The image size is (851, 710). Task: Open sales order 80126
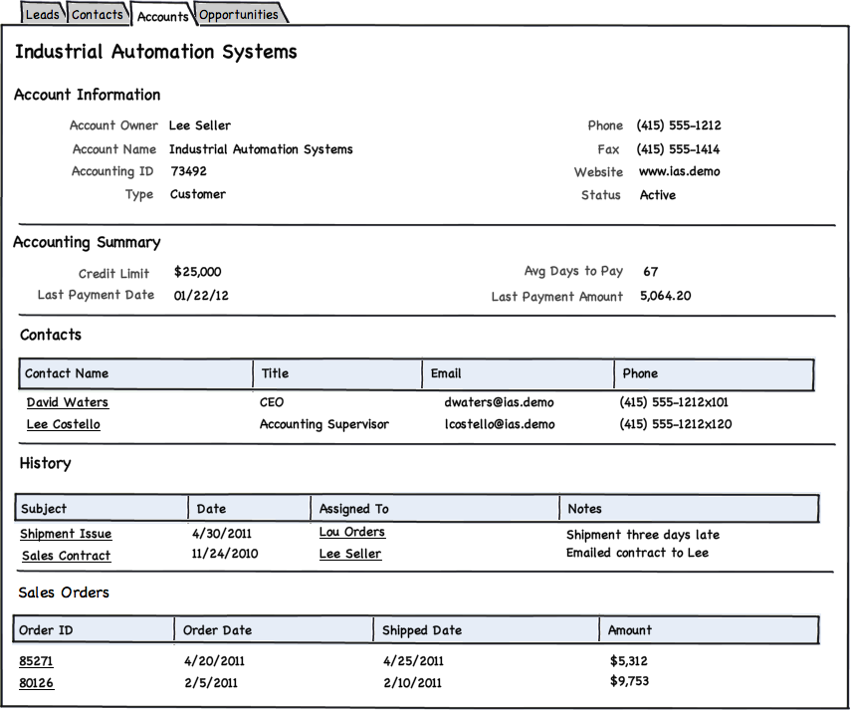point(36,683)
